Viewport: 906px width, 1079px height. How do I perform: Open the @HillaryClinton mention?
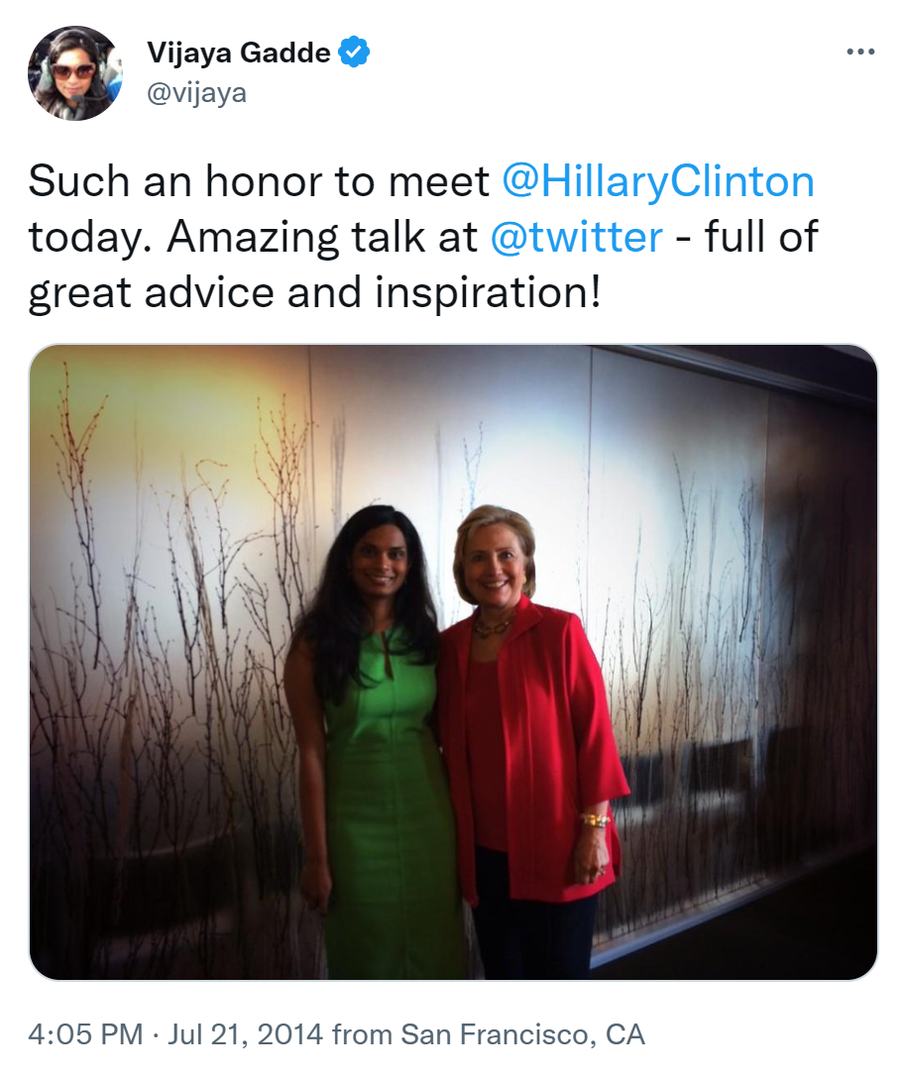pos(657,182)
